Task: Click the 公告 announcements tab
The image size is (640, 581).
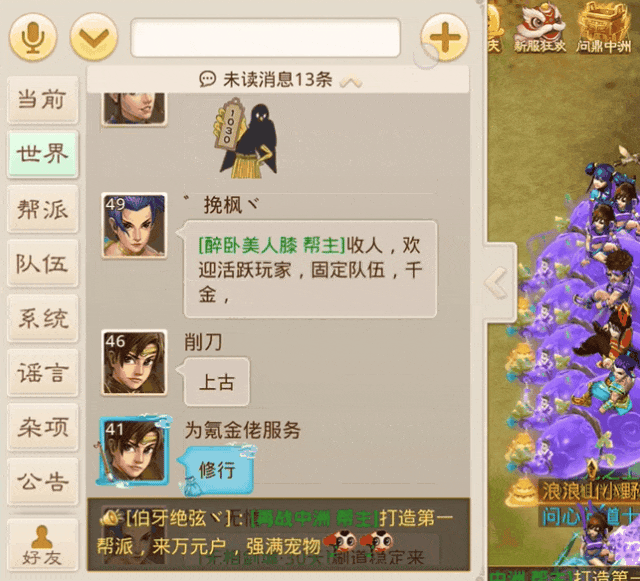Action: [x=42, y=481]
